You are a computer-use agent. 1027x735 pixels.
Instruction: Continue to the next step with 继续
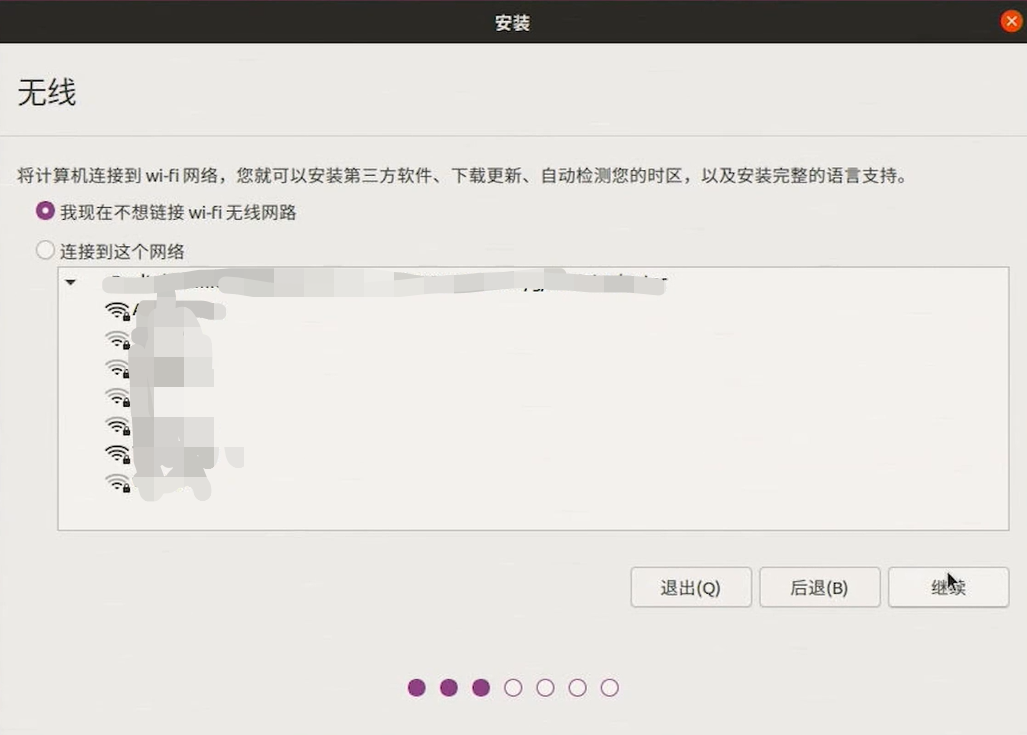(948, 587)
